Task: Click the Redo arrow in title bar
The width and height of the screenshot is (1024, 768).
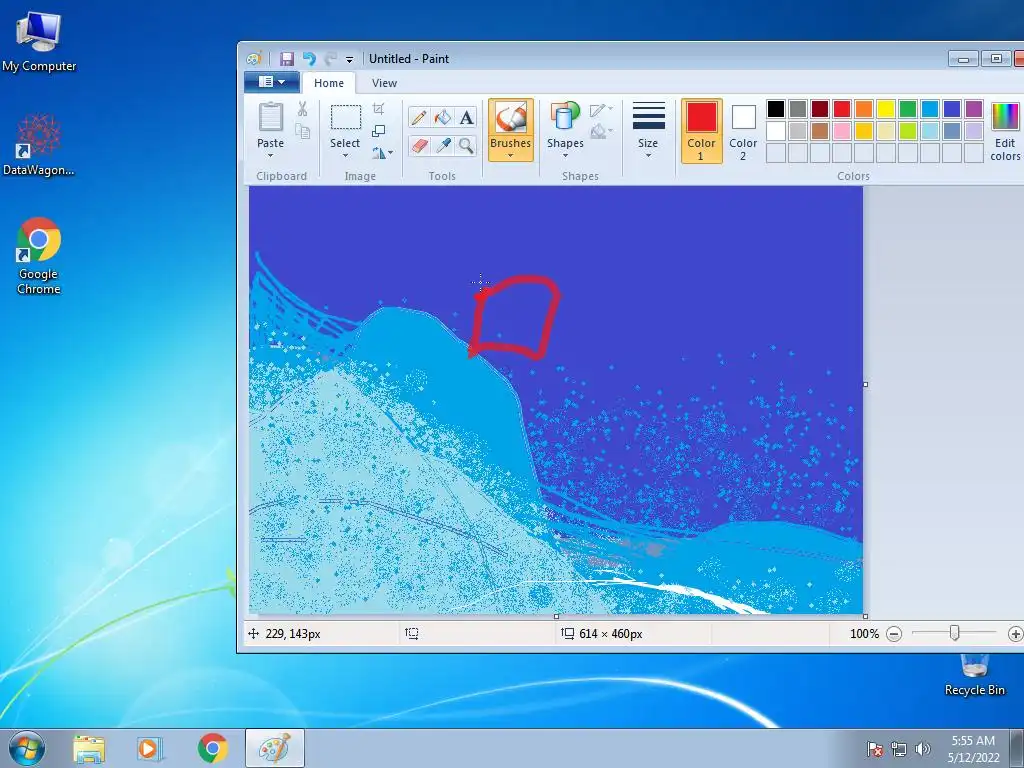Action: [330, 59]
